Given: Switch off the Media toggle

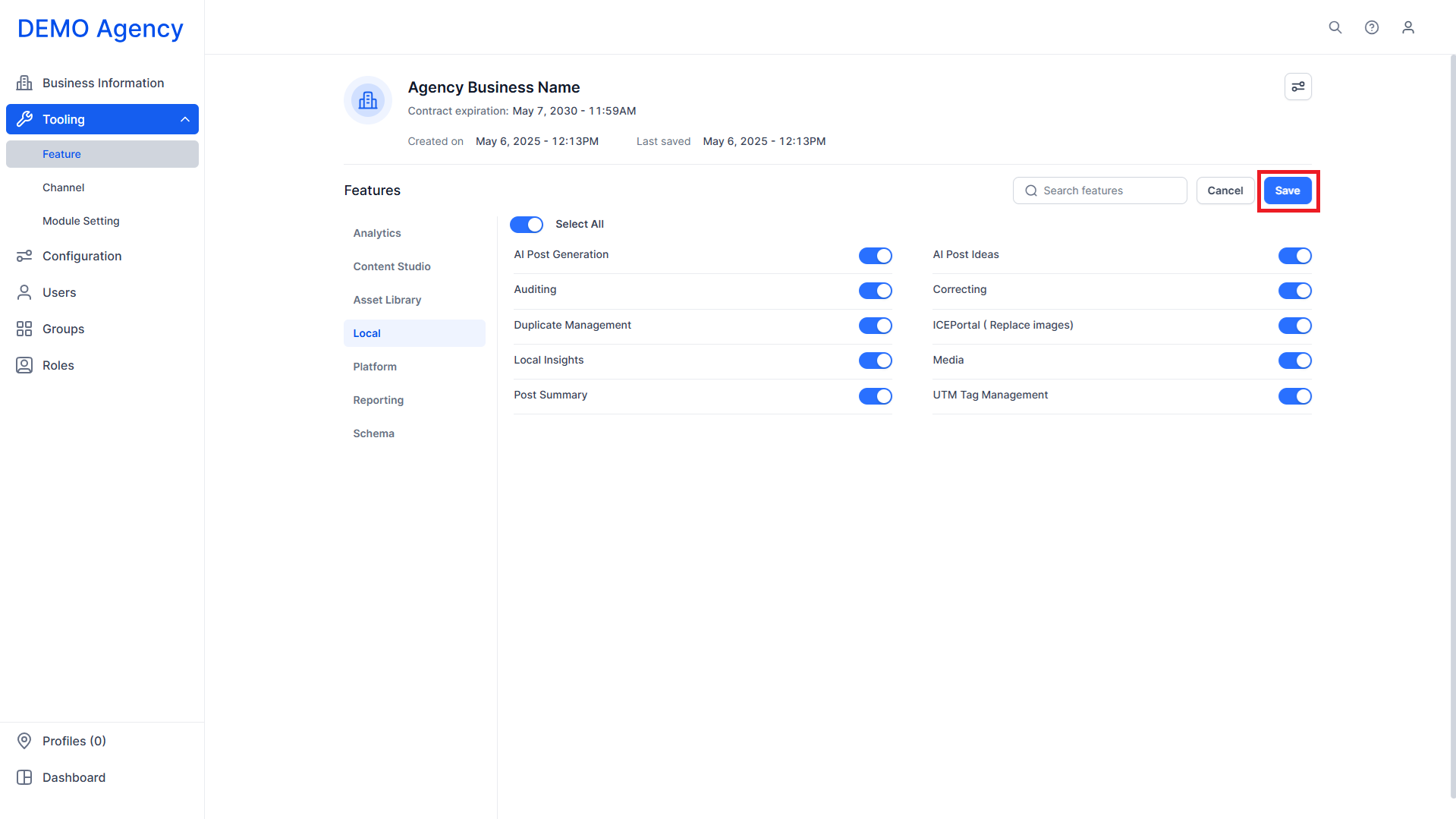Looking at the screenshot, I should [1294, 361].
